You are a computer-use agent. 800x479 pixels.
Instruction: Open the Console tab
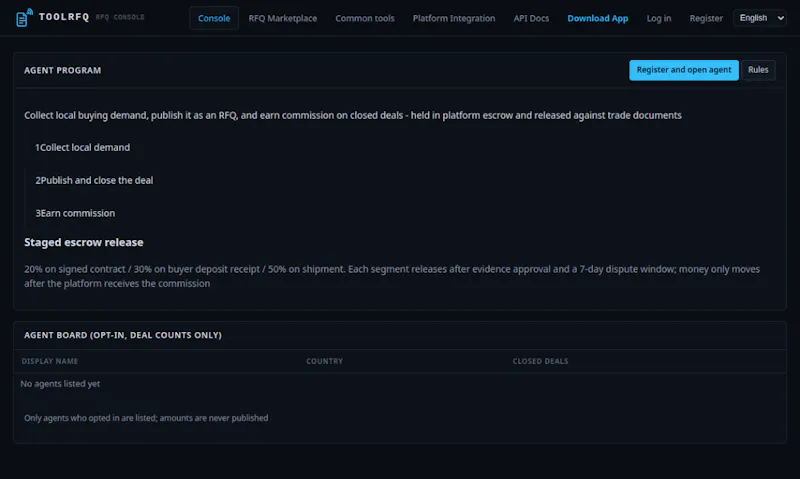[214, 18]
